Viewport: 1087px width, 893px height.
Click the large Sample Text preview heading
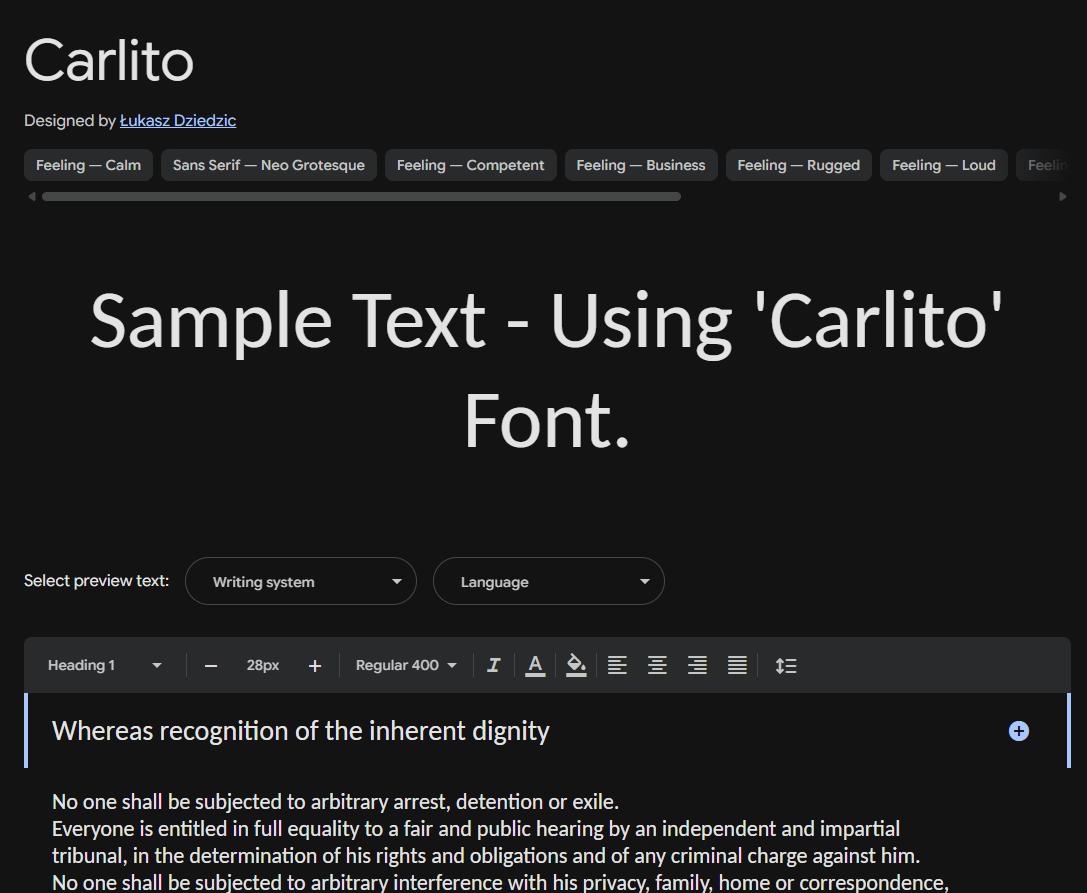pyautogui.click(x=546, y=370)
